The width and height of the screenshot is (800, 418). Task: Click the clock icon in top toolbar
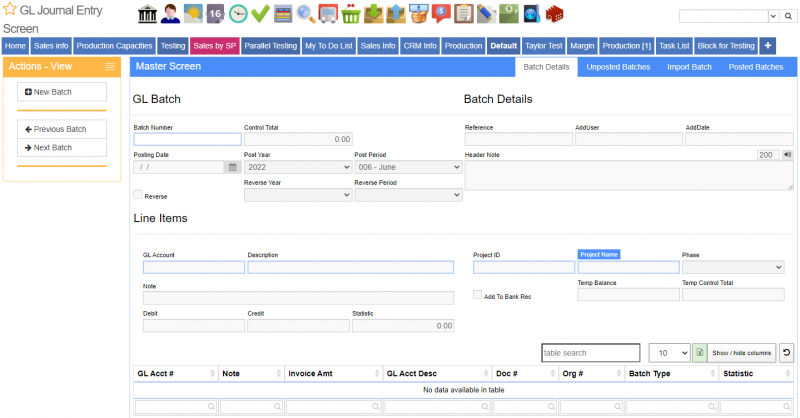tap(237, 14)
